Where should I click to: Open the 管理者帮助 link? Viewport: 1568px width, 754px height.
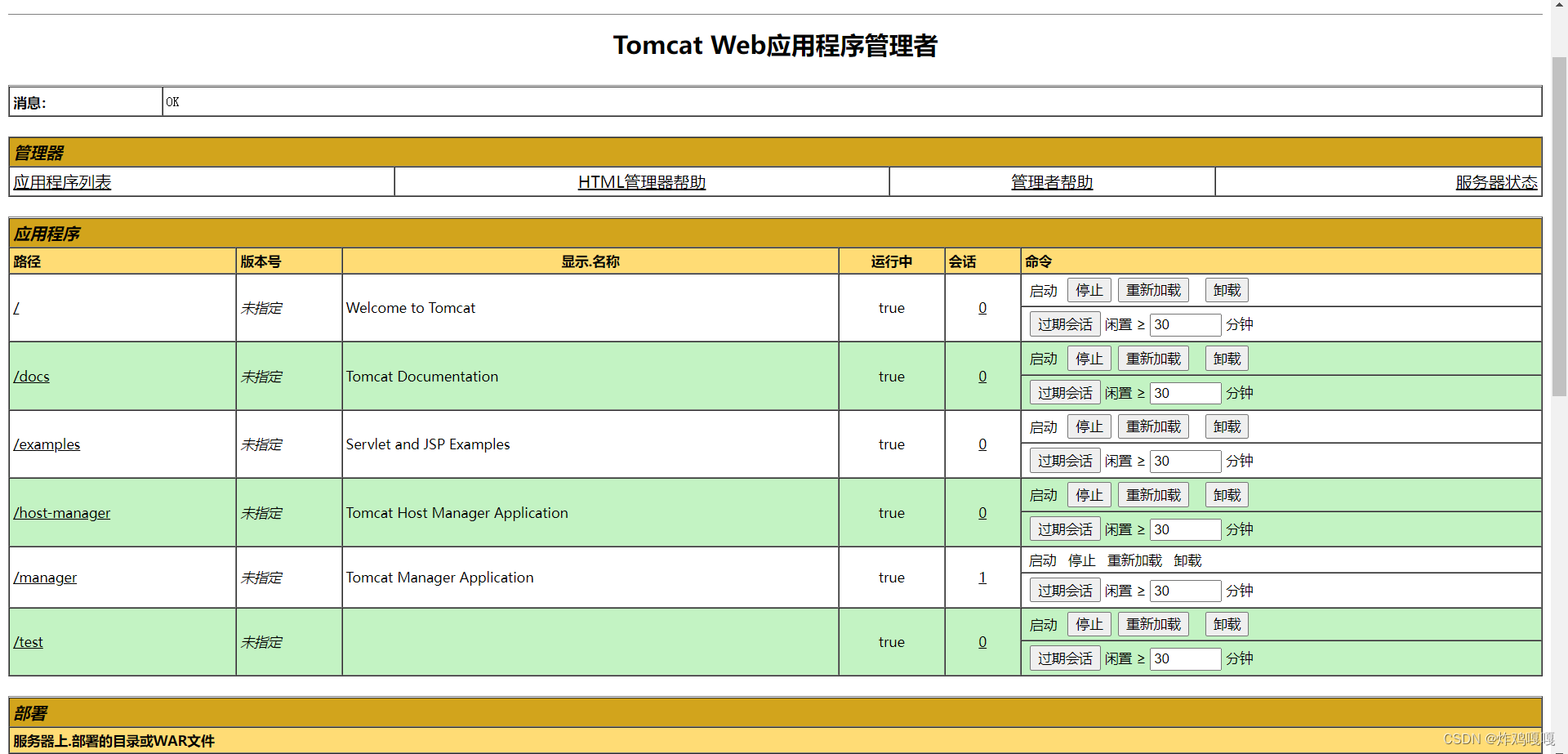click(x=1052, y=182)
